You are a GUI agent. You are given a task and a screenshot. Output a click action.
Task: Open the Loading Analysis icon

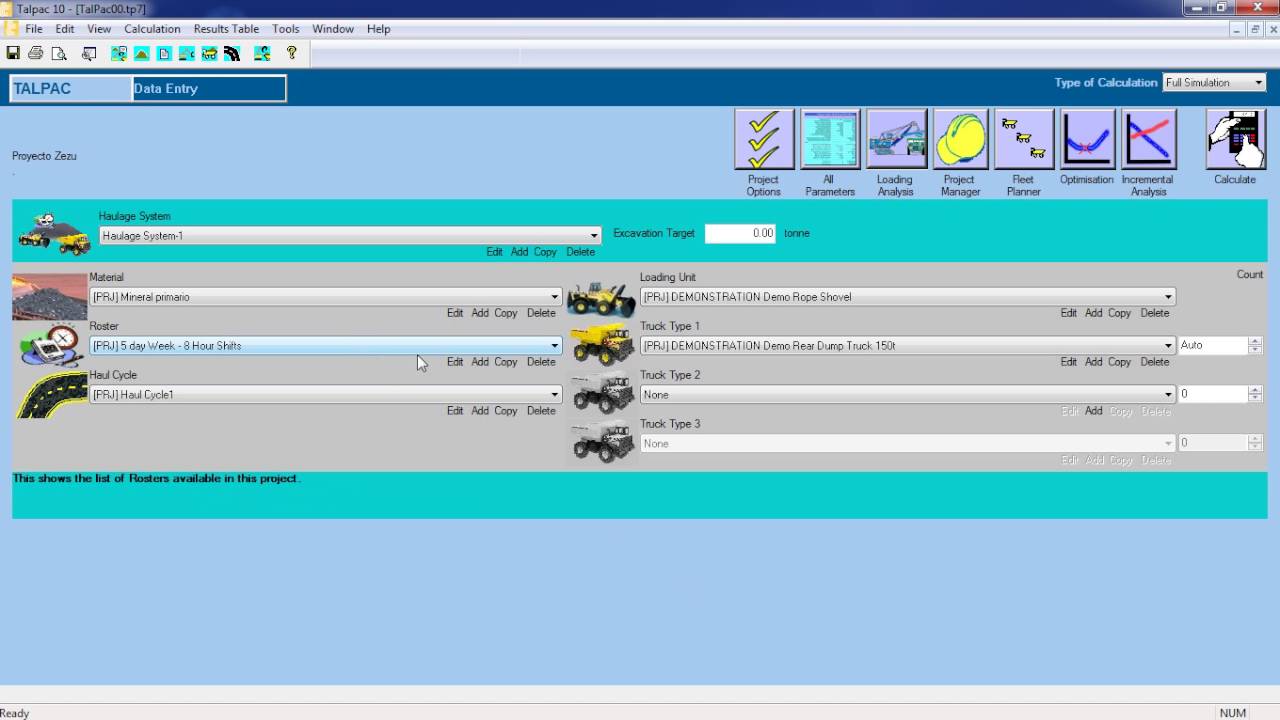point(896,139)
